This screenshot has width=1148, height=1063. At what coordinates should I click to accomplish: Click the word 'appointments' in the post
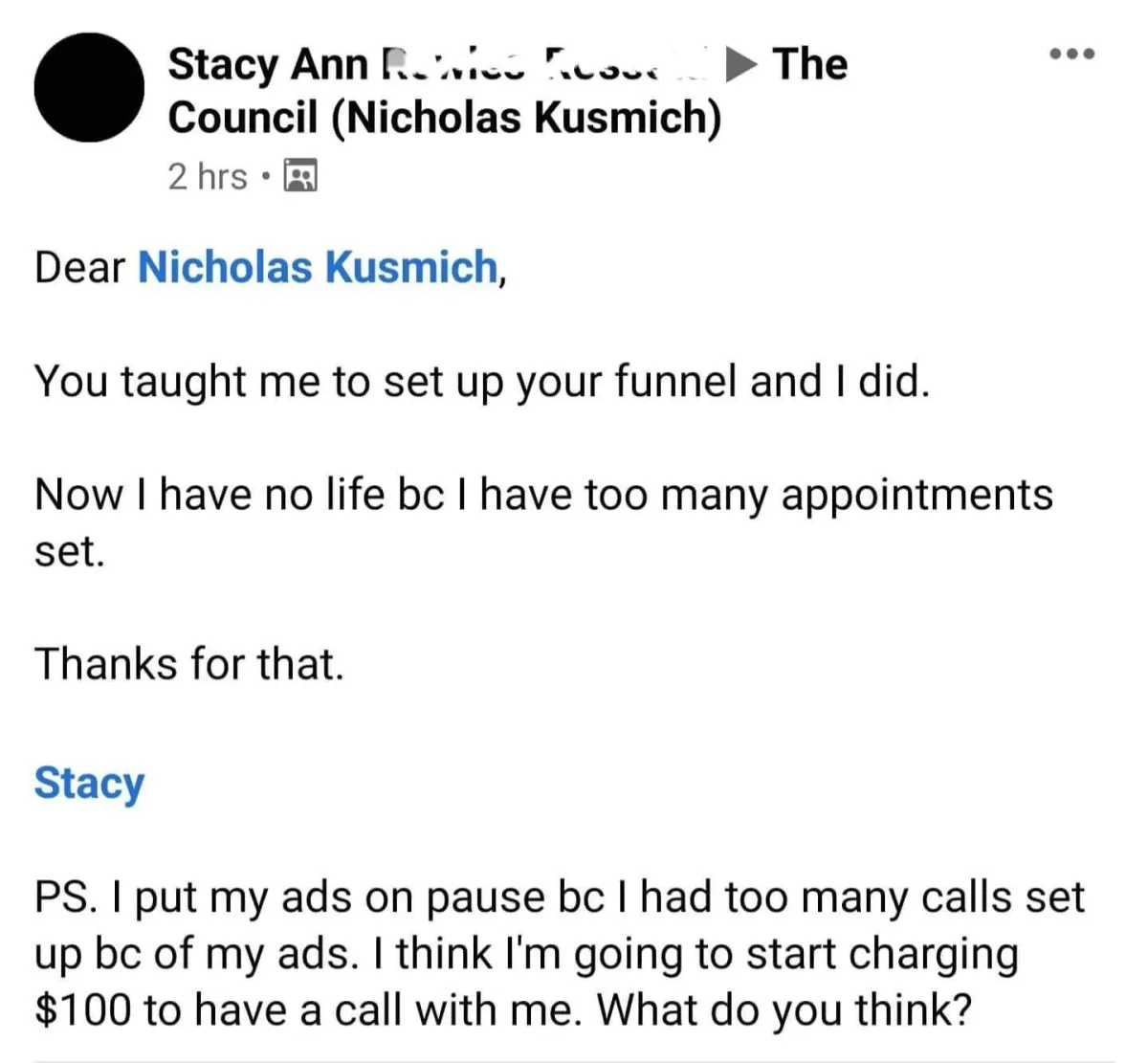click(916, 496)
